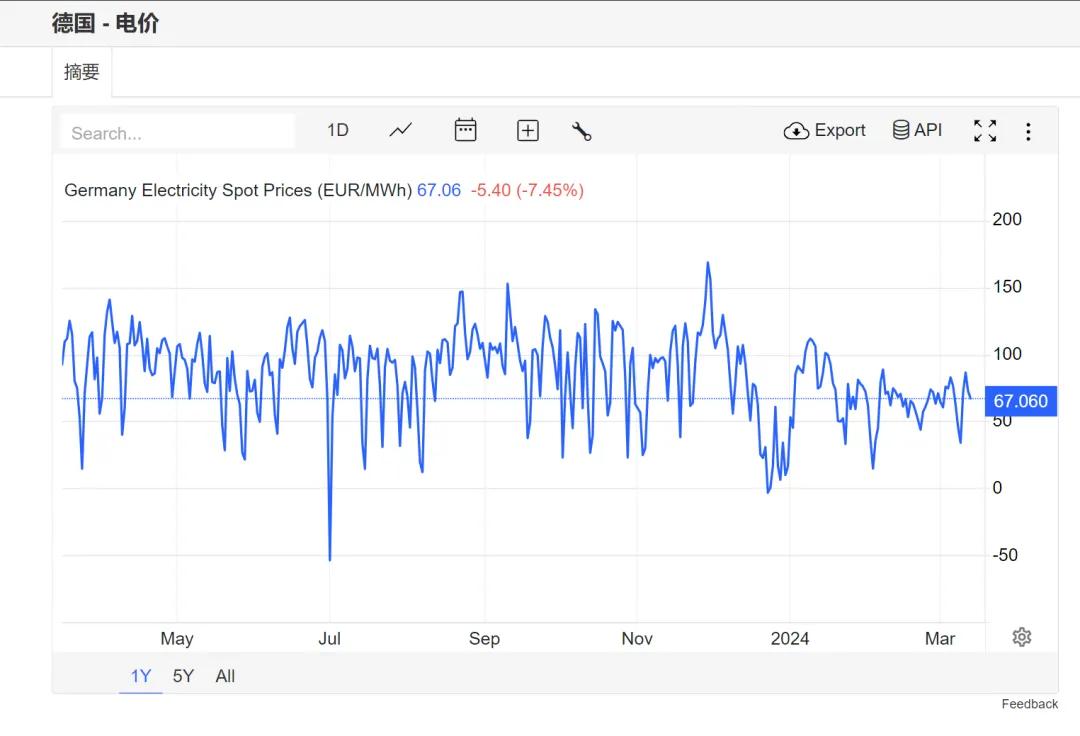The width and height of the screenshot is (1080, 736).
Task: Open the three-dot more options menu
Action: [1028, 132]
